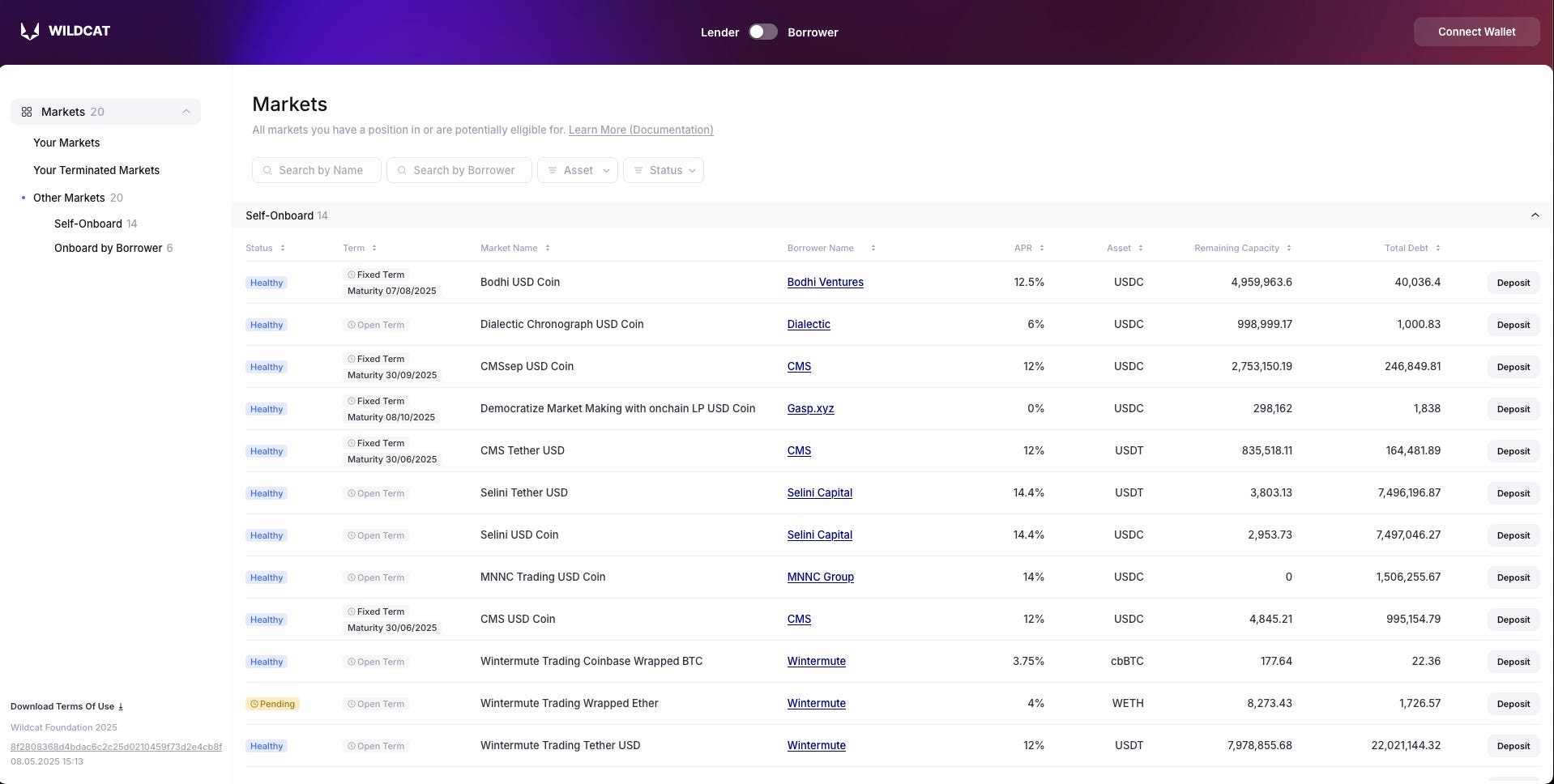1554x784 pixels.
Task: Open Gasp.xyz borrower link
Action: coord(810,408)
